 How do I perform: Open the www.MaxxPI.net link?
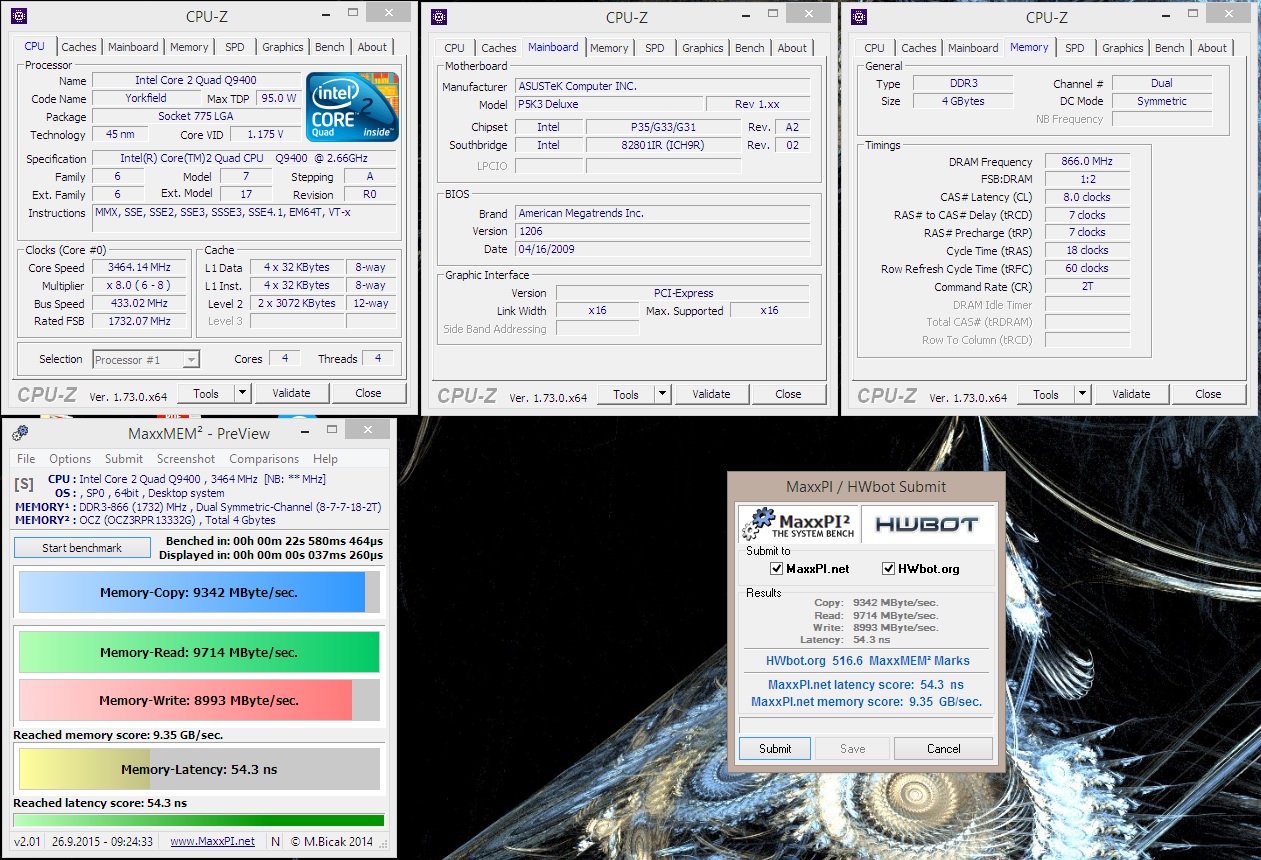(212, 841)
